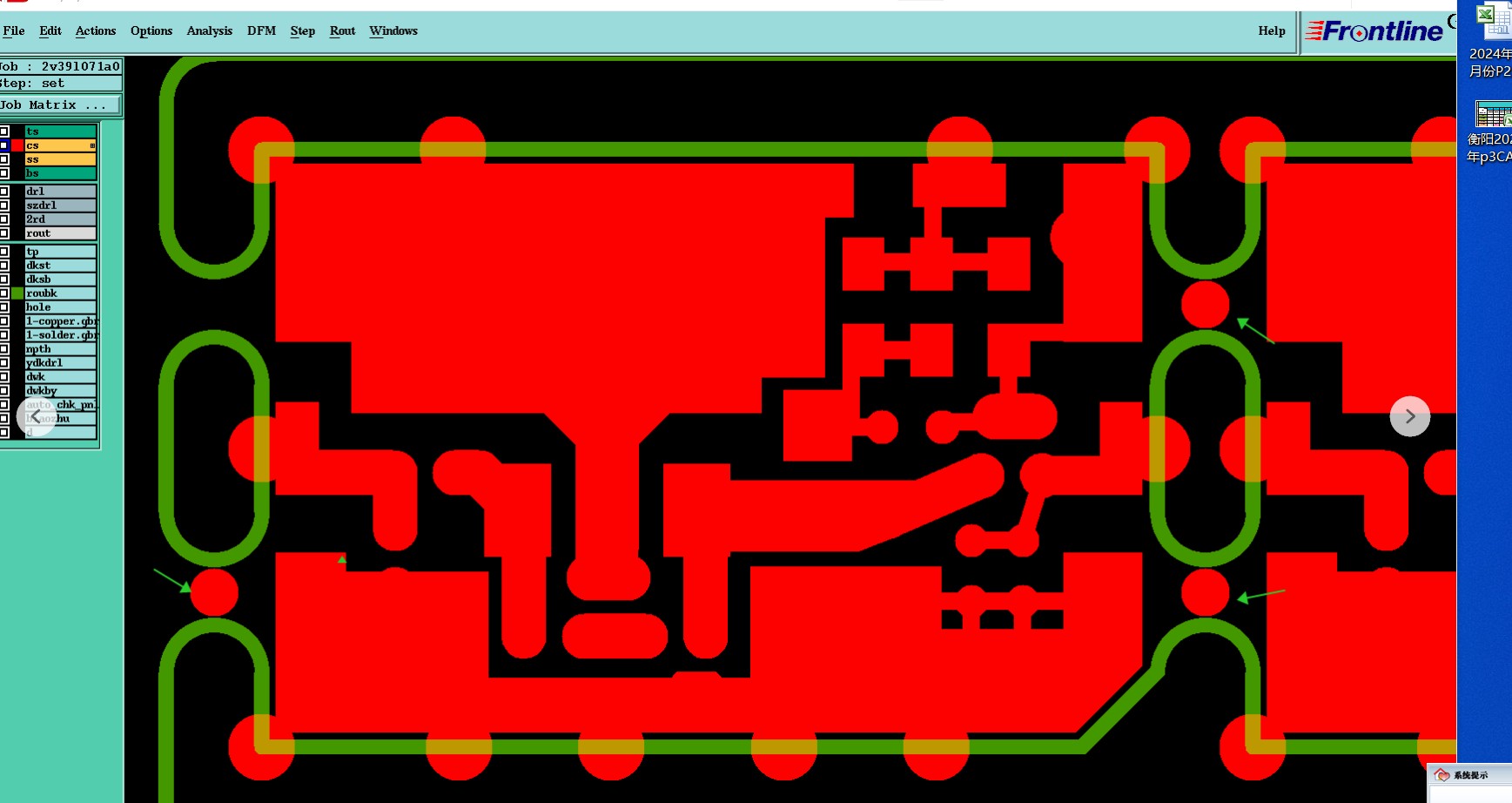Select the ts layer name
Screen dimensions: 1512x803
61,132
